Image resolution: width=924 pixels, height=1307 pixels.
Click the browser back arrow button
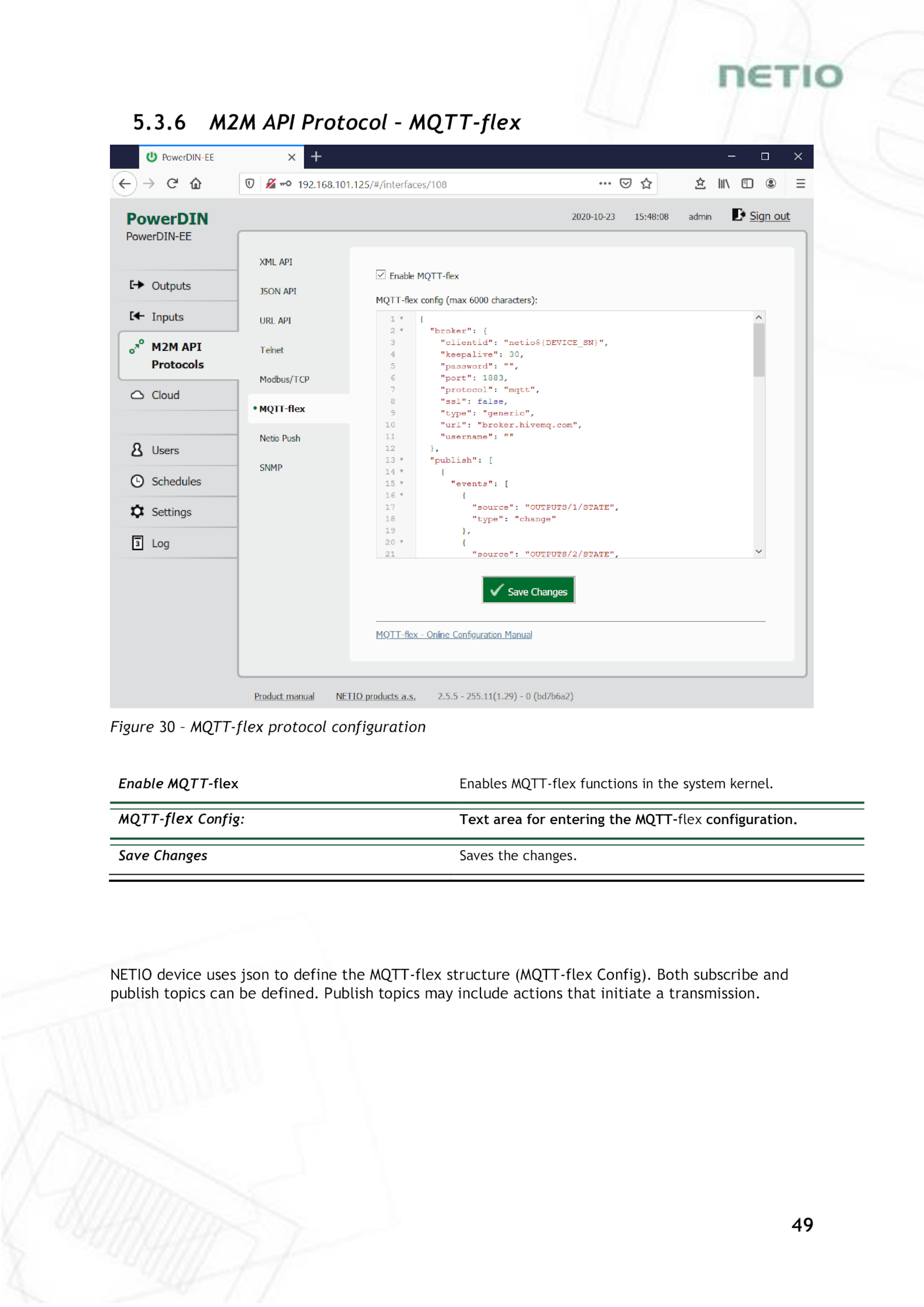[x=125, y=184]
